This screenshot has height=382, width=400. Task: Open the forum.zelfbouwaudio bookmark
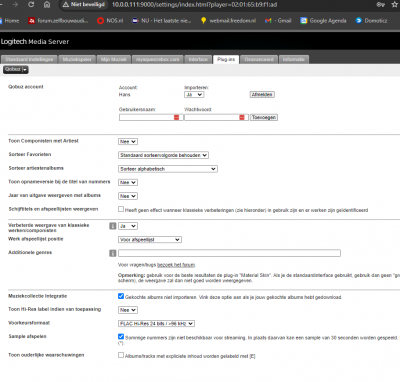tap(58, 21)
